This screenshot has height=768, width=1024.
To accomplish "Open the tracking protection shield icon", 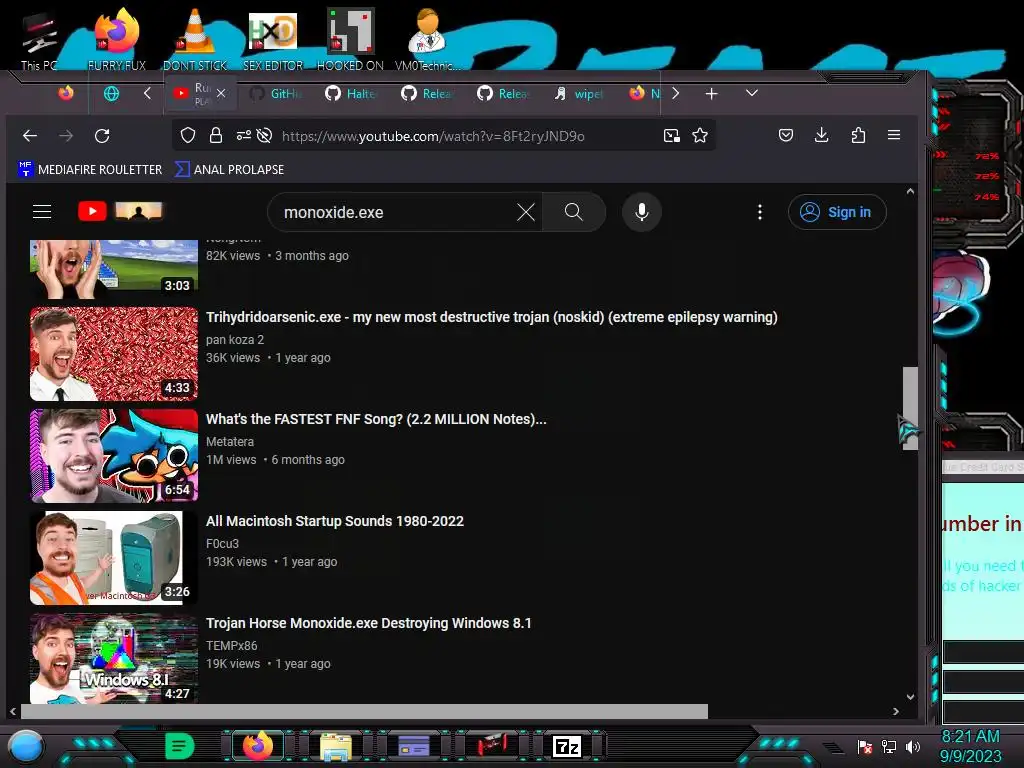I will click(188, 136).
